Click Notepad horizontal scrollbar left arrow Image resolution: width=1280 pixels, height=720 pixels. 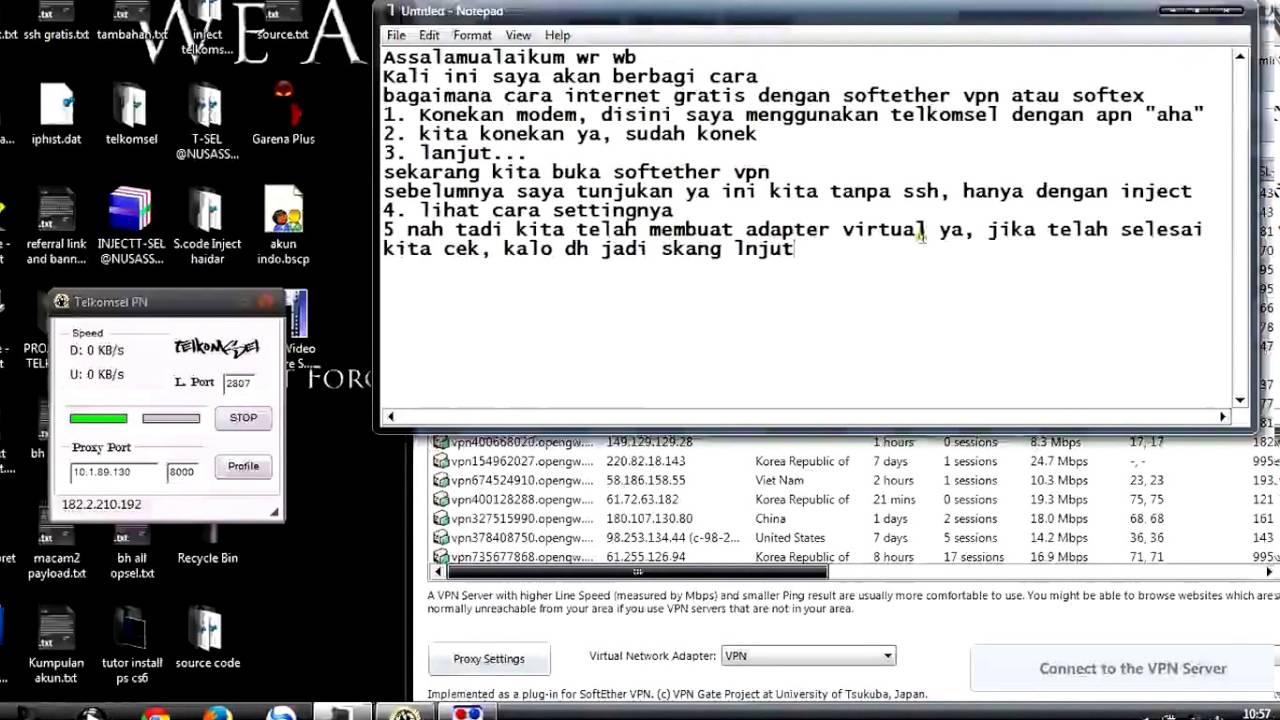pyautogui.click(x=390, y=416)
